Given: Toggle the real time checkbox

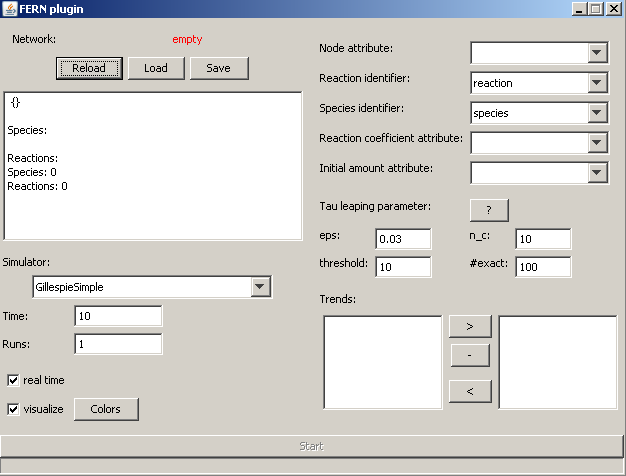Looking at the screenshot, I should [13, 380].
